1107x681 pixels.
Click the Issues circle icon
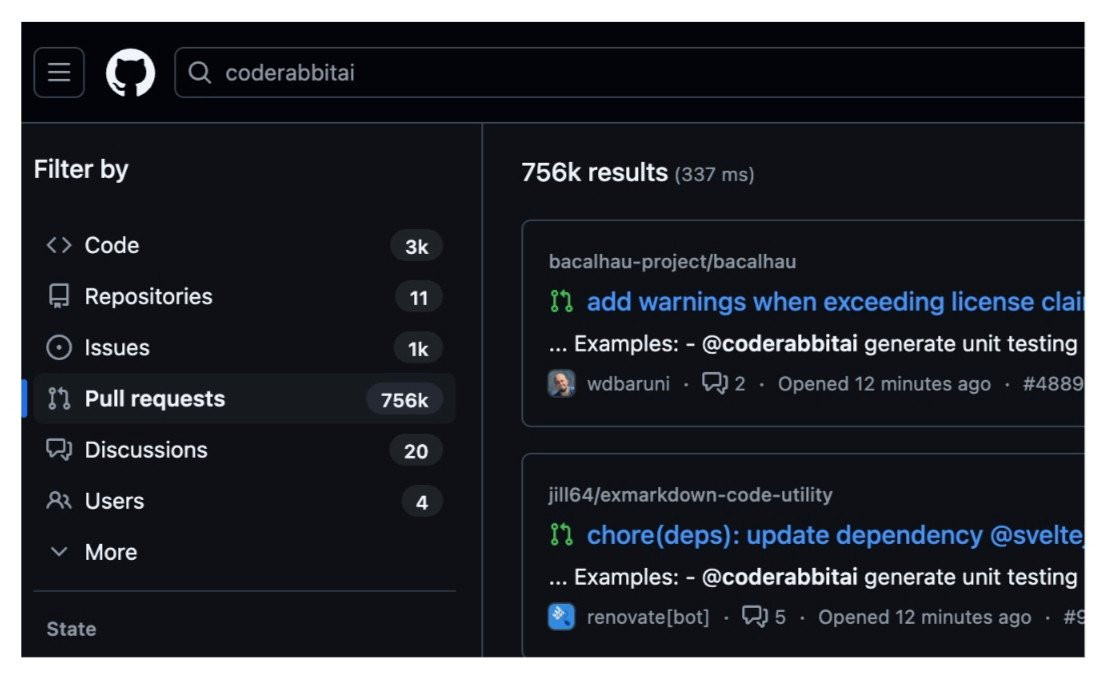[x=59, y=347]
